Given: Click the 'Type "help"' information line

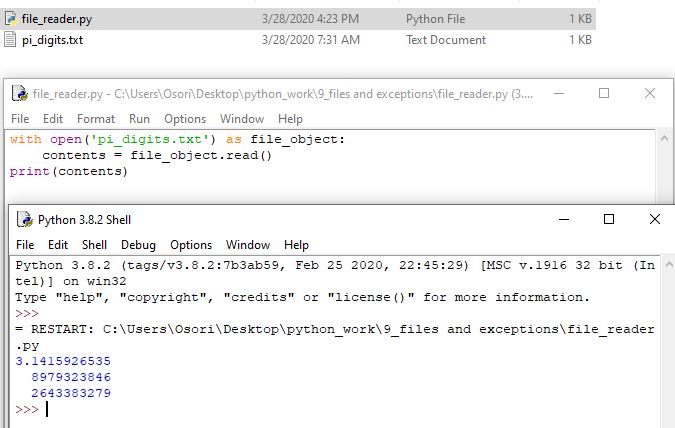Looking at the screenshot, I should click(x=302, y=298).
